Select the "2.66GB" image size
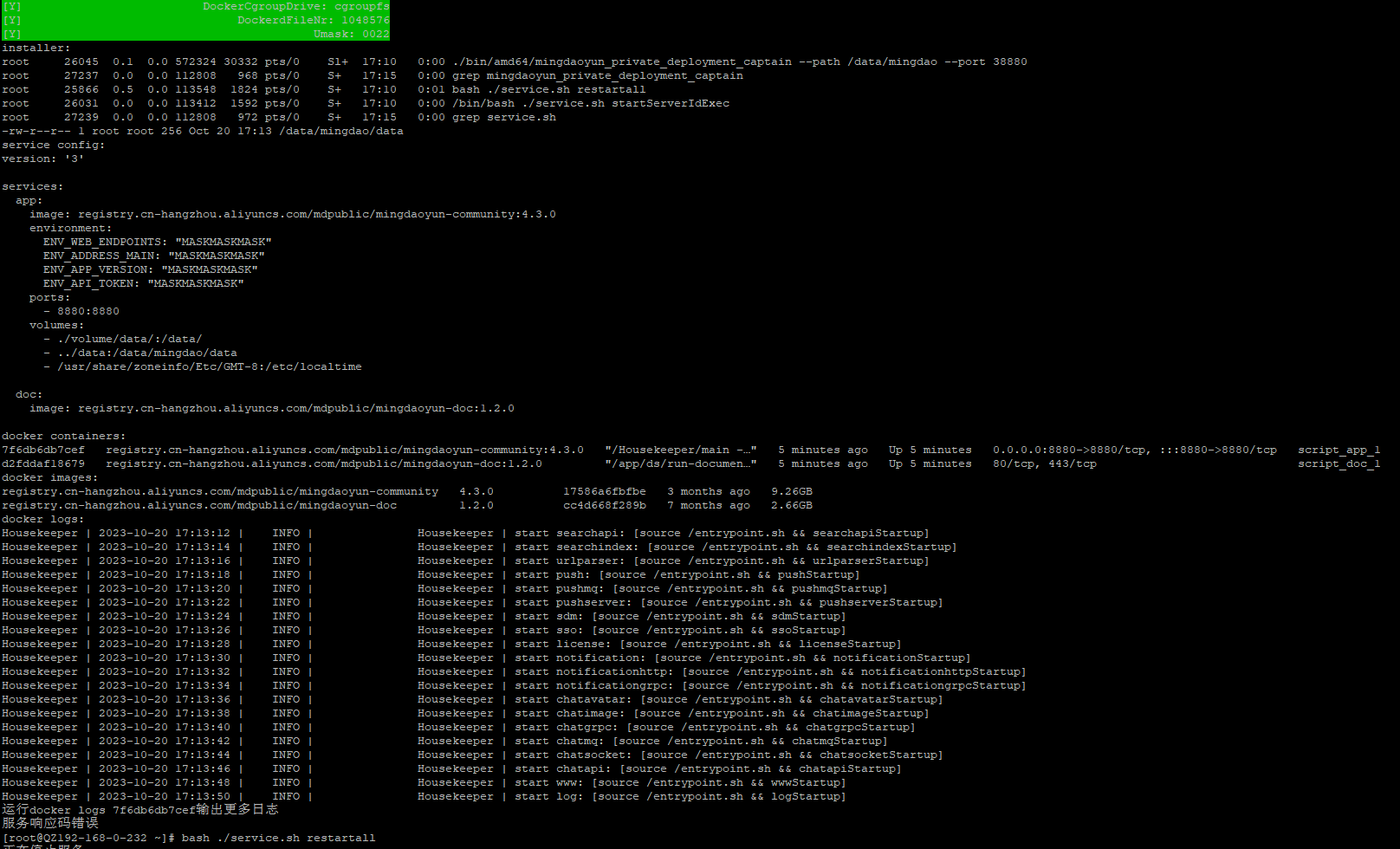The width and height of the screenshot is (1400, 849). coord(792,505)
